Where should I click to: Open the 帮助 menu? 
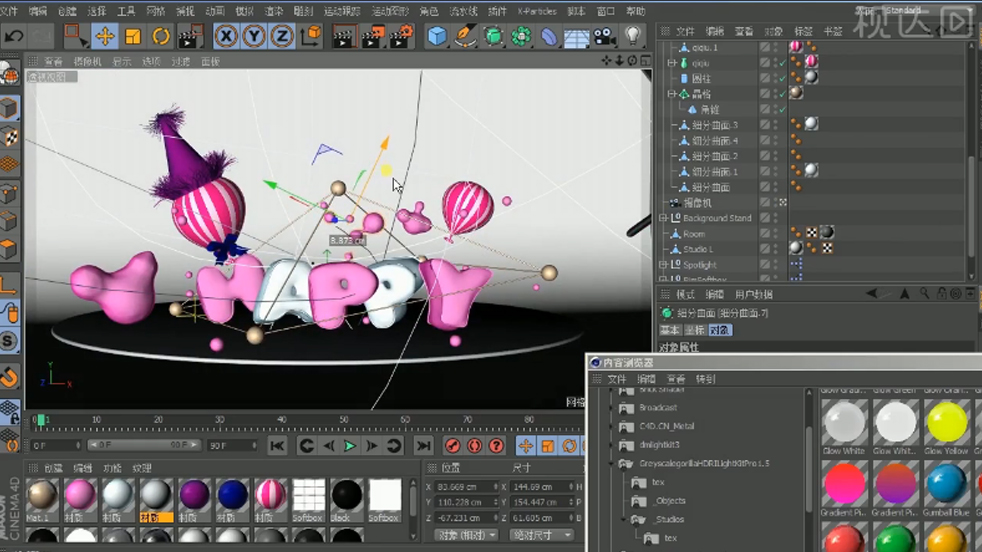coord(636,11)
